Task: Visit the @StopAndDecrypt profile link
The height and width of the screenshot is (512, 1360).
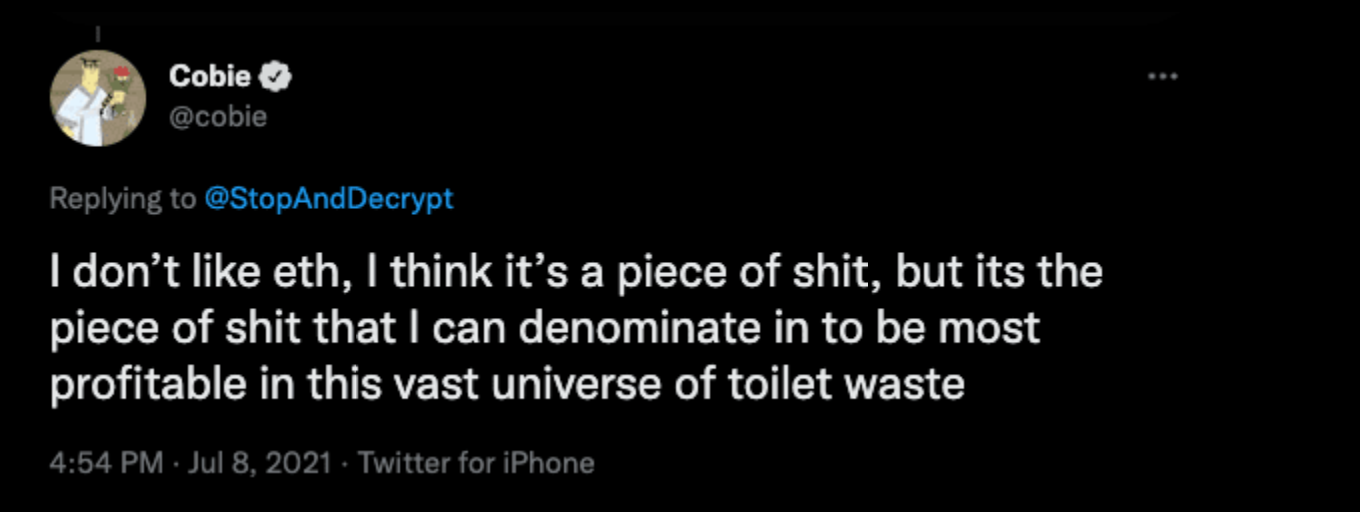Action: coord(328,199)
